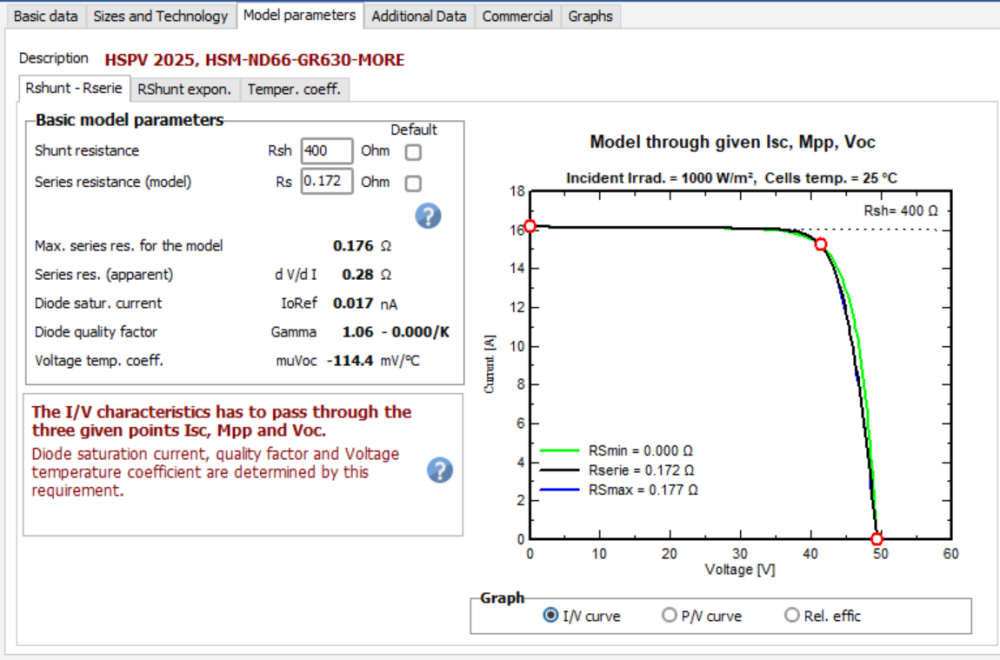Click the green RSmin legend line
1000x660 pixels.
(x=560, y=450)
